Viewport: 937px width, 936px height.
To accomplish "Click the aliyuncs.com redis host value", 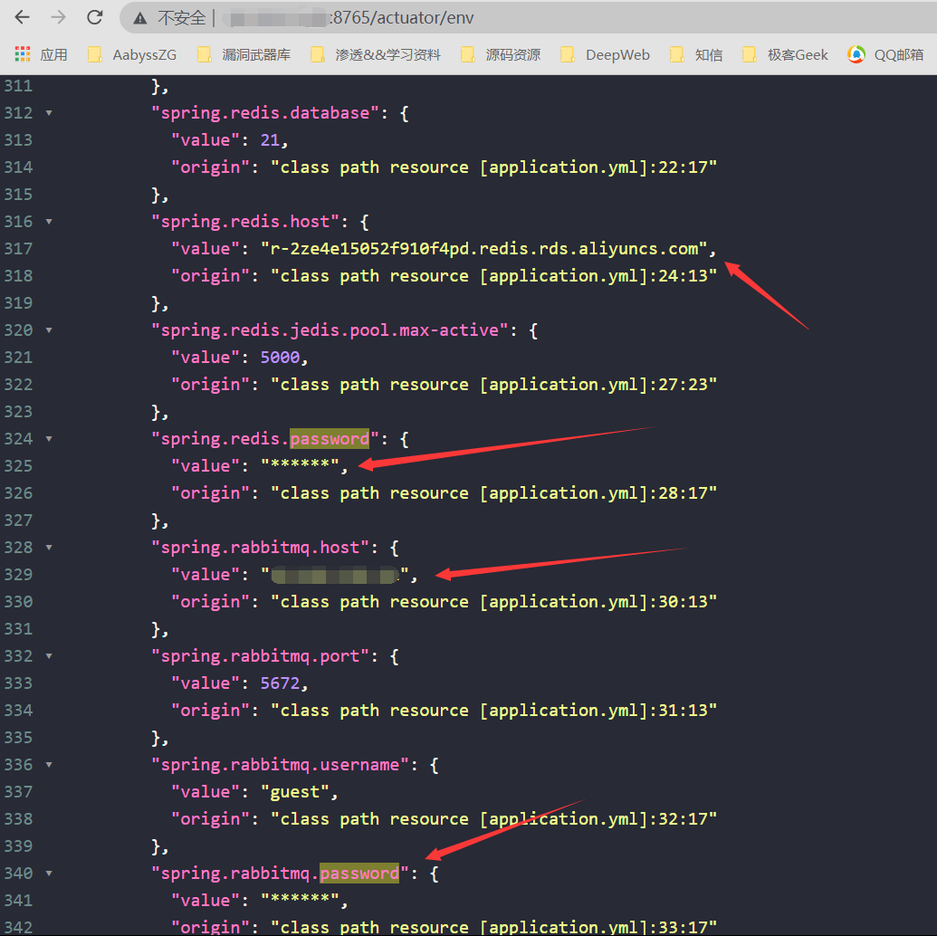I will point(484,249).
